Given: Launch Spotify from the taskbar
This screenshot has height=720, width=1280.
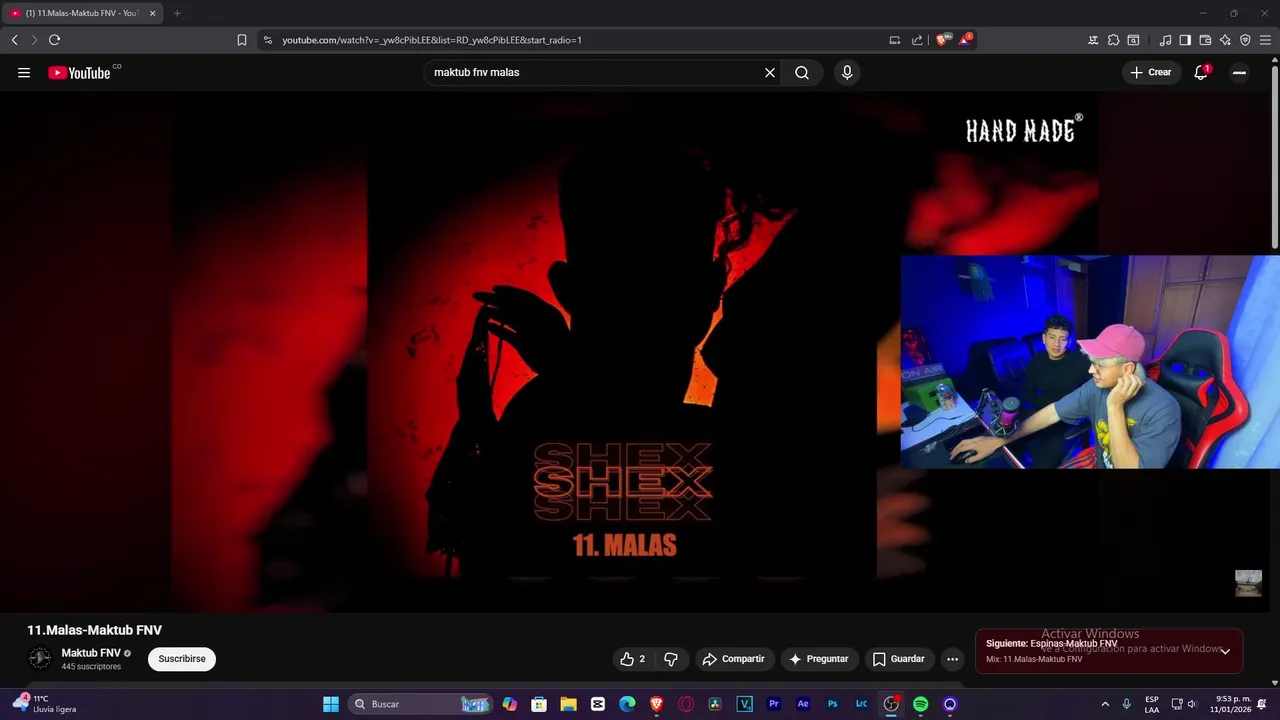Looking at the screenshot, I should click(x=920, y=704).
